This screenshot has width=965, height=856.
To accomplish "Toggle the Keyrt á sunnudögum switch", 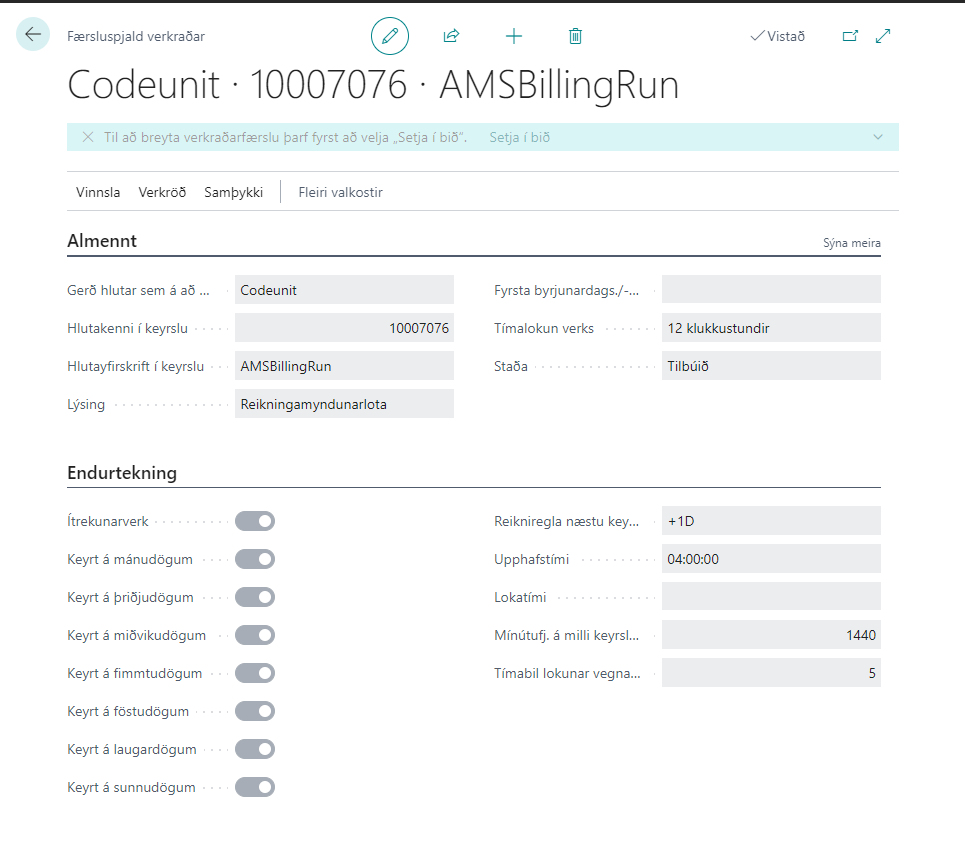I will [x=255, y=787].
